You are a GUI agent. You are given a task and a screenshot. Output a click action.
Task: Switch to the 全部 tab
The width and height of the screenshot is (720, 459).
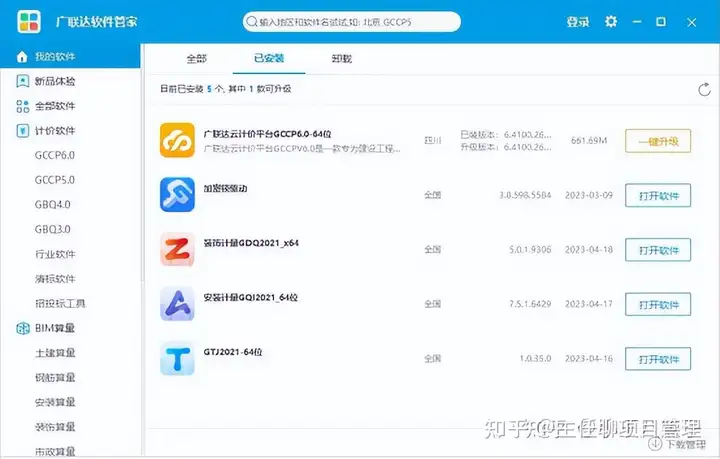point(197,58)
